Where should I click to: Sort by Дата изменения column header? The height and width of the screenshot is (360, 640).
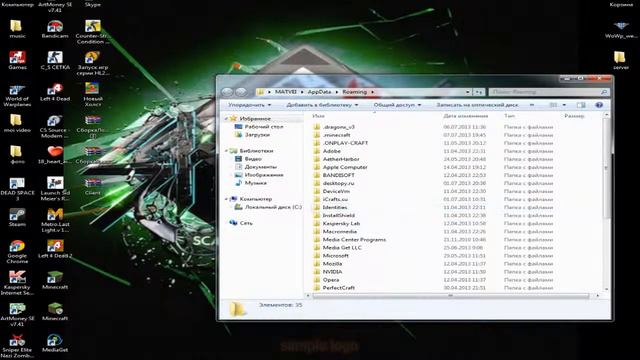click(x=470, y=116)
